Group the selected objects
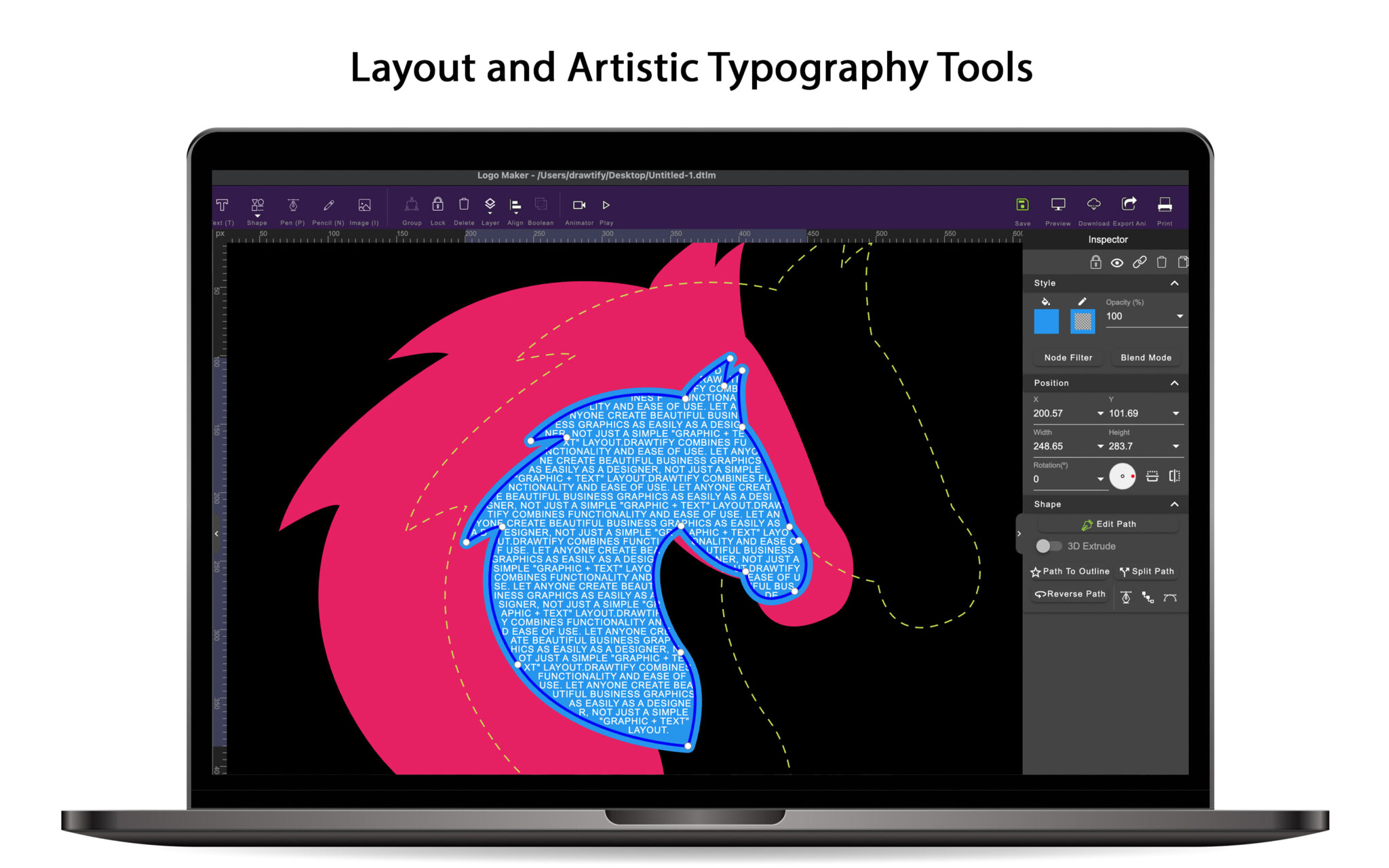Viewport: 1389px width, 868px height. pyautogui.click(x=412, y=205)
